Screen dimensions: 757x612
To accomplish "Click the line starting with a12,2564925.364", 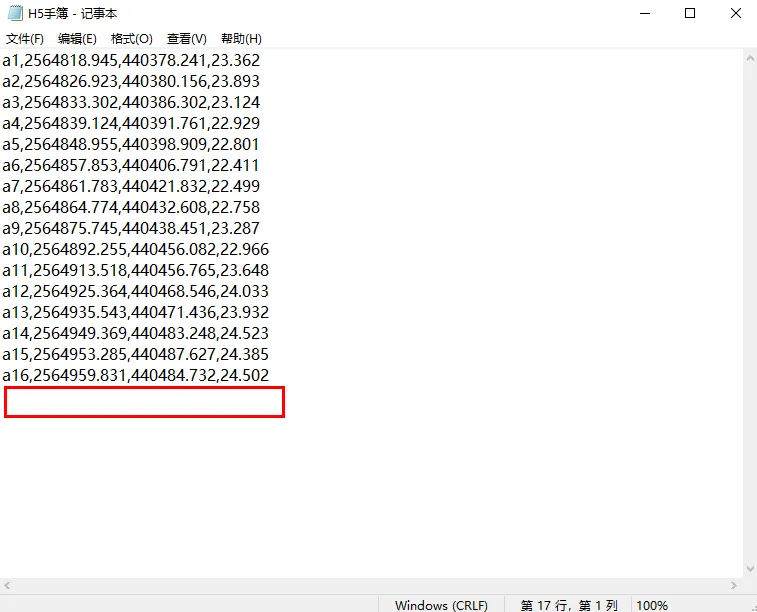I will click(x=136, y=292).
